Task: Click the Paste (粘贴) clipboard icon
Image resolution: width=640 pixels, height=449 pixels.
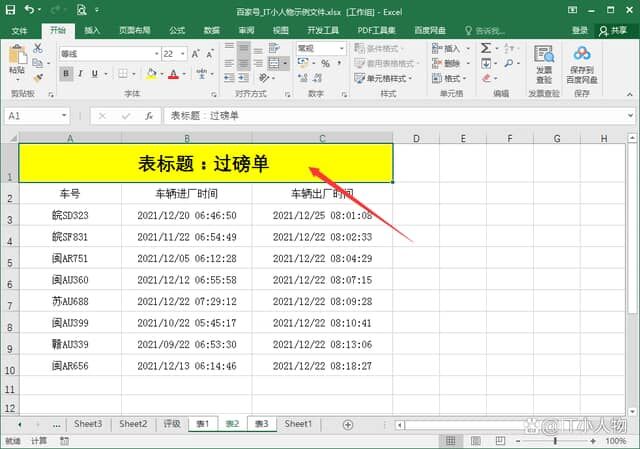Action: 17,55
